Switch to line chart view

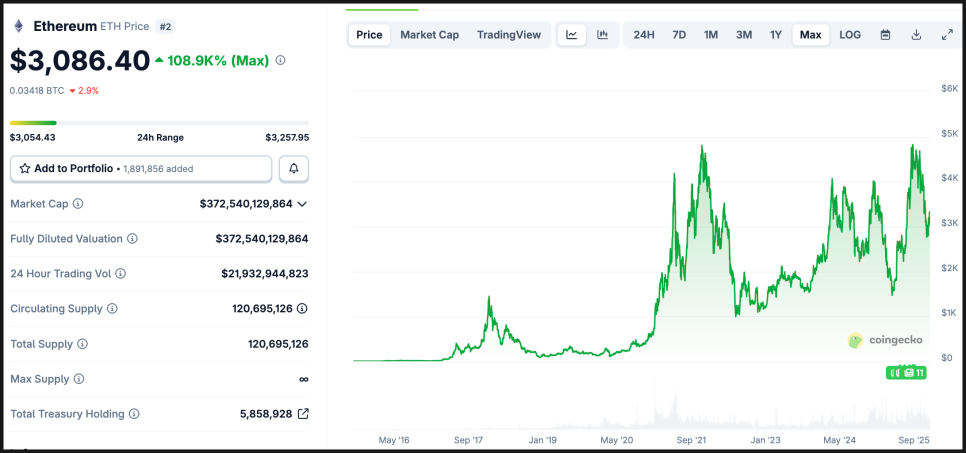tap(571, 35)
